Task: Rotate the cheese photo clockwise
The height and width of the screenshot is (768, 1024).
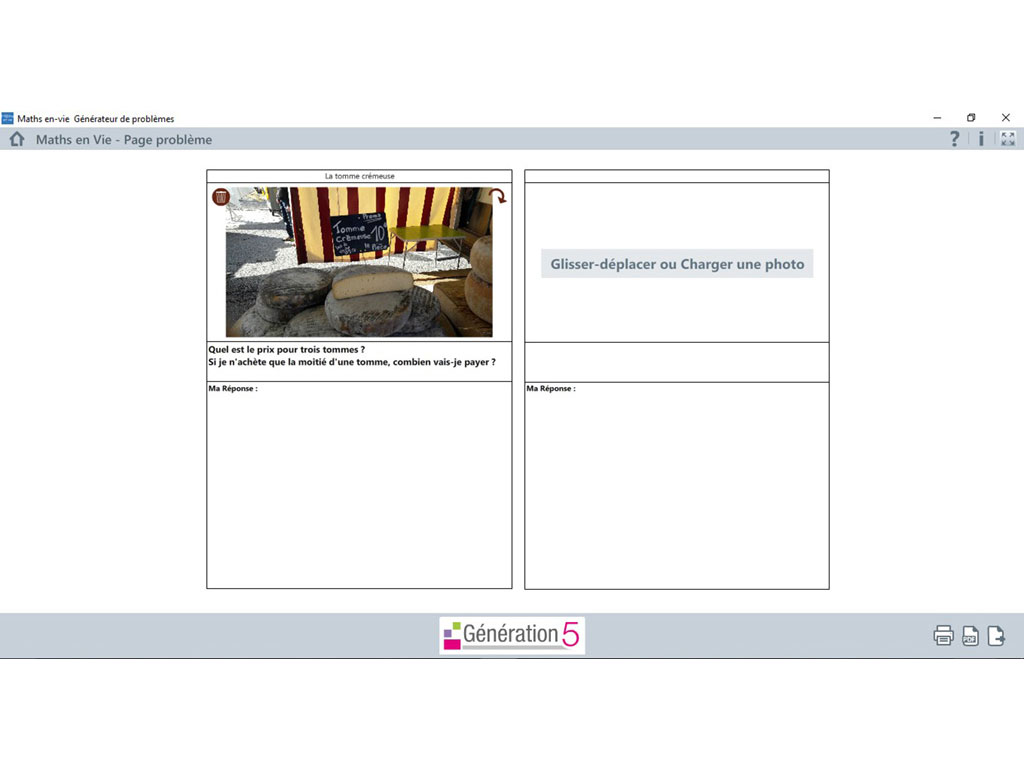Action: pos(498,197)
